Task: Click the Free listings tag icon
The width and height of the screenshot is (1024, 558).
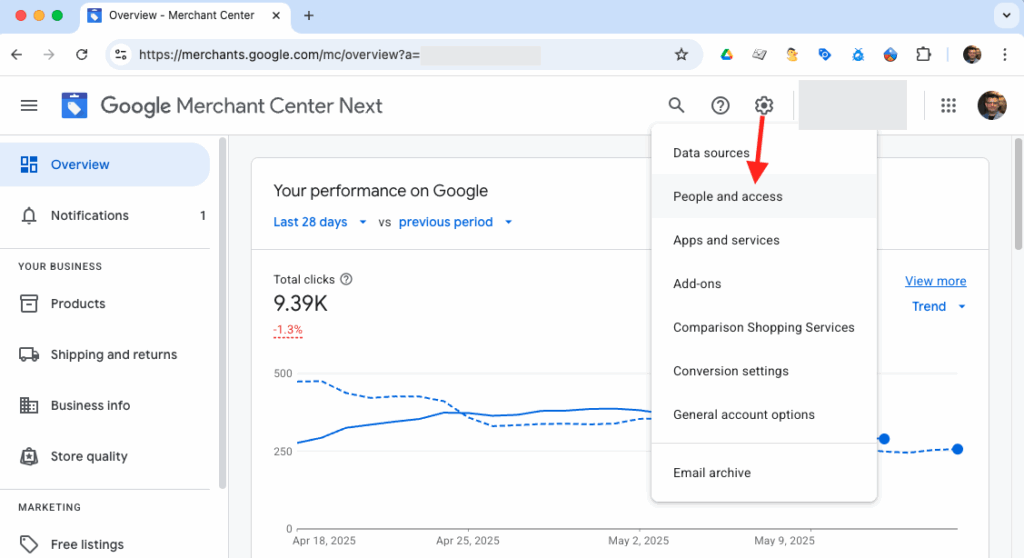Action: pos(29,544)
